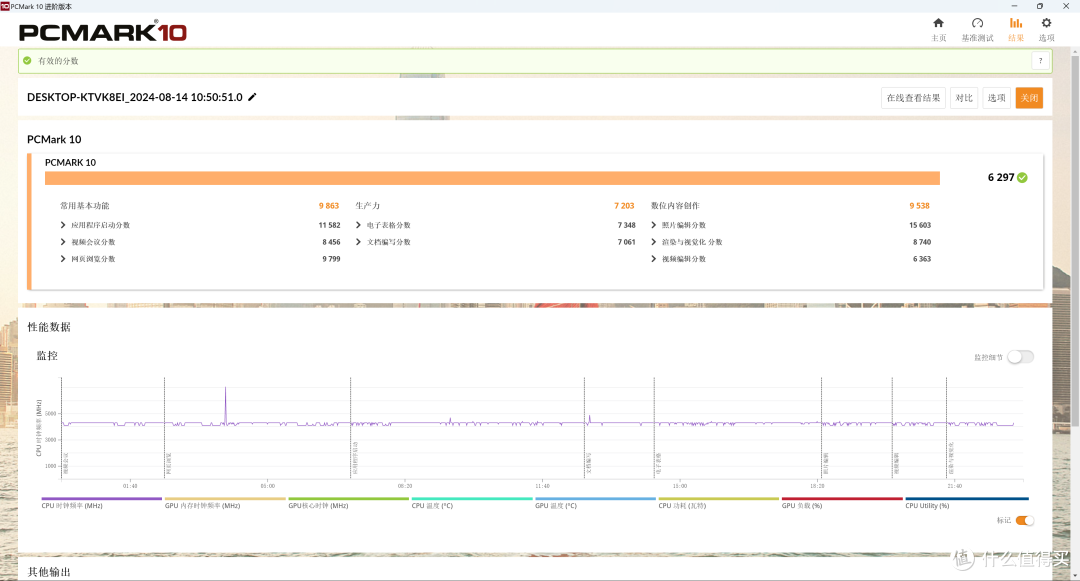
Task: Turn off the 标记 markers switch
Action: pyautogui.click(x=1025, y=520)
